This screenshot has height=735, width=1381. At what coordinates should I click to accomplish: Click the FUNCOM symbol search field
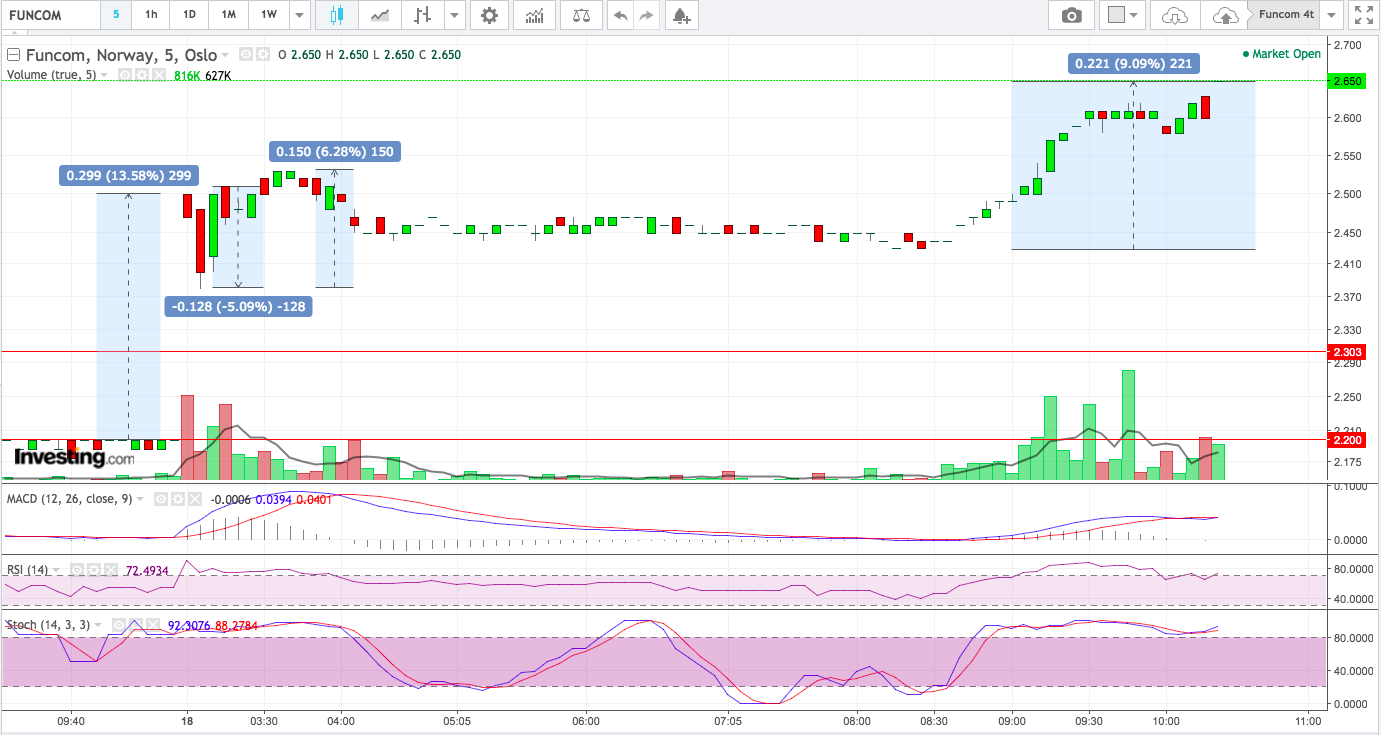[50, 15]
